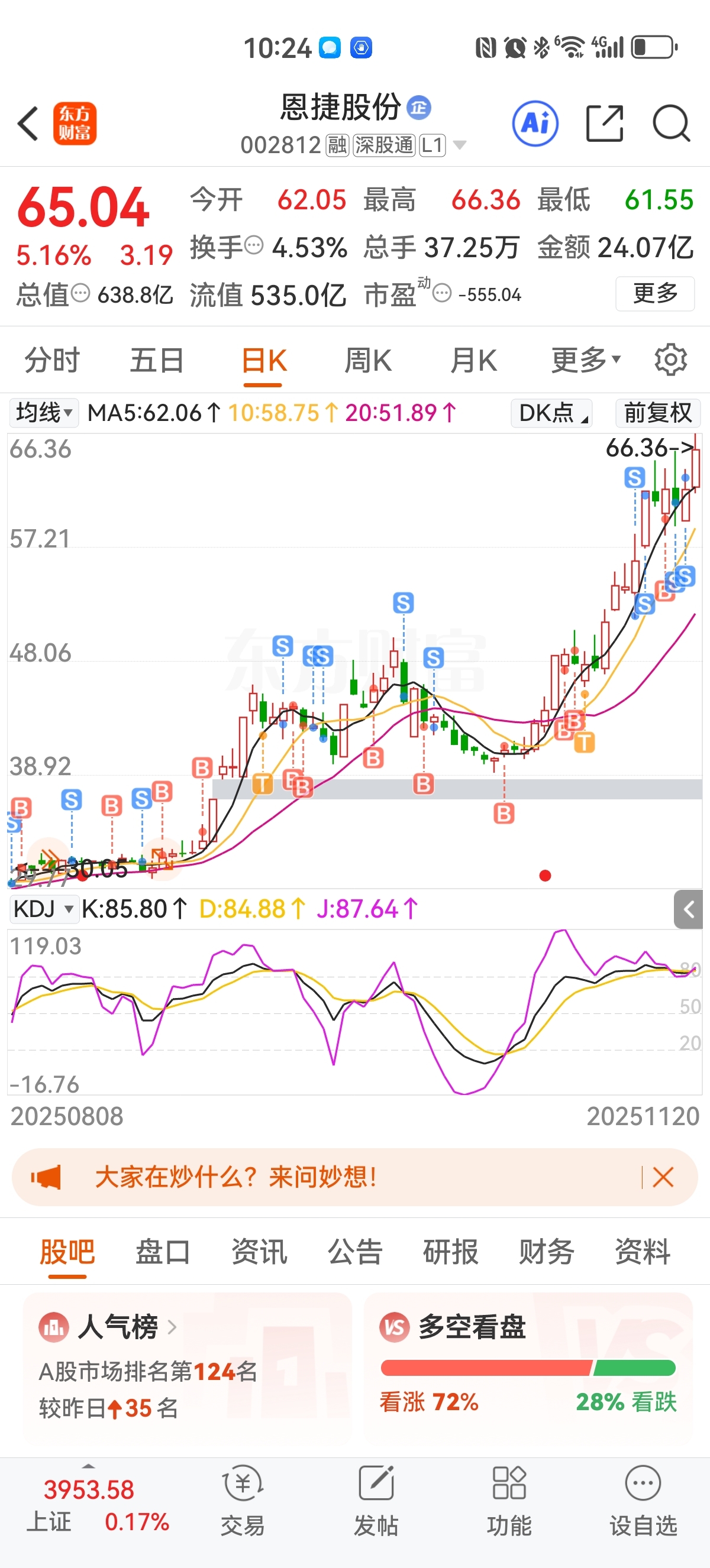Tap the red dot below the chart

coord(545,875)
